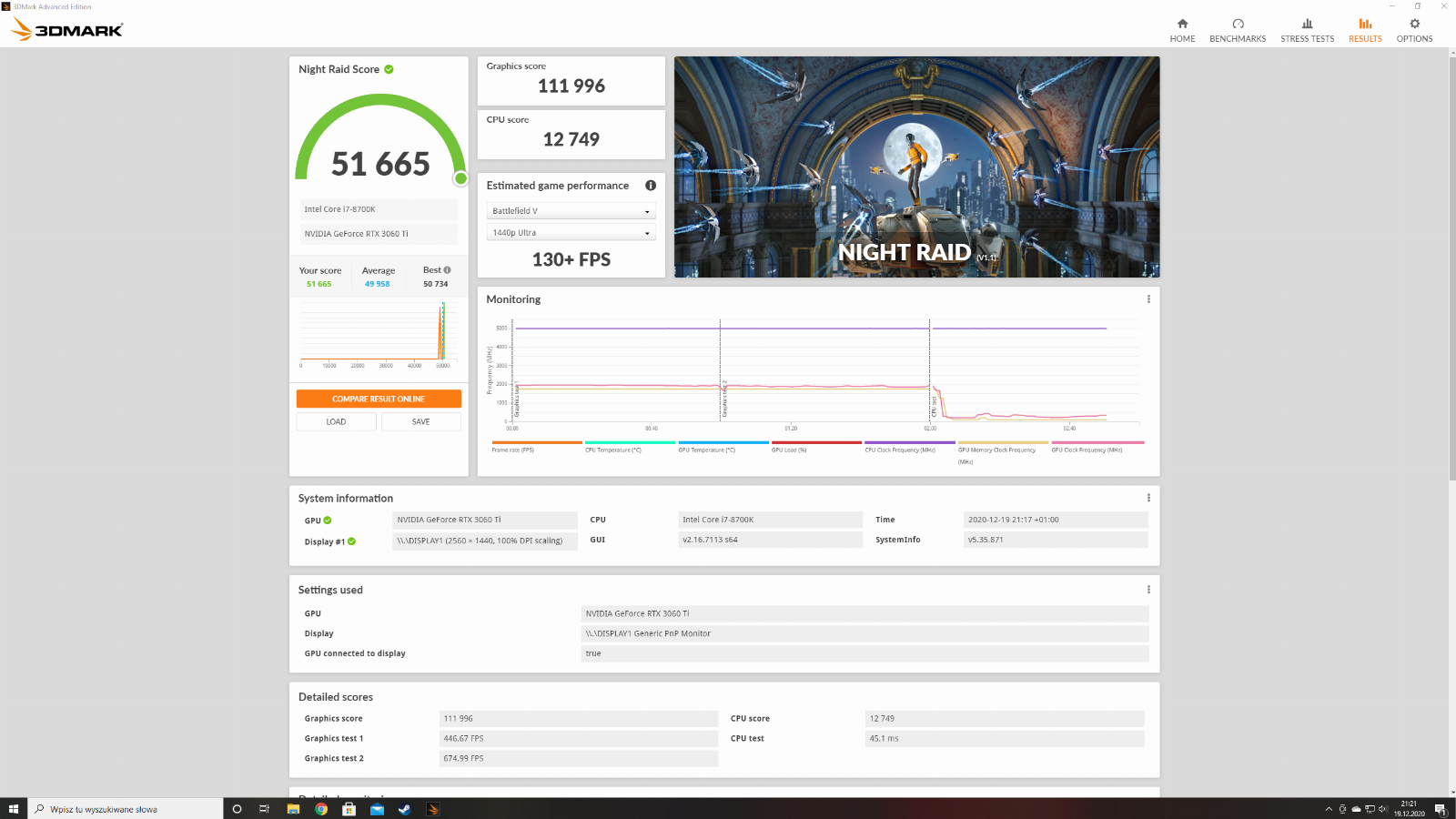Click Graphics test 1 result 446.67 FPS
1456x819 pixels.
[x=578, y=739]
